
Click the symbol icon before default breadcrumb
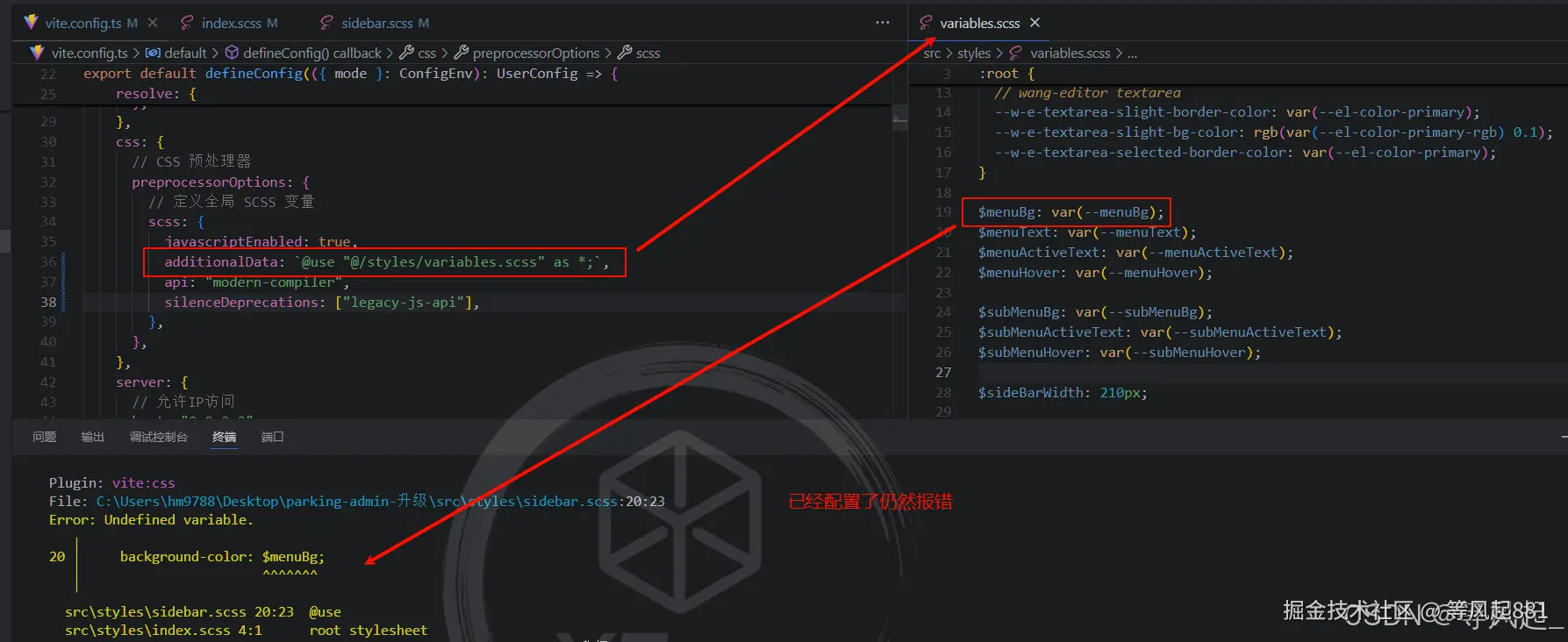tap(153, 53)
